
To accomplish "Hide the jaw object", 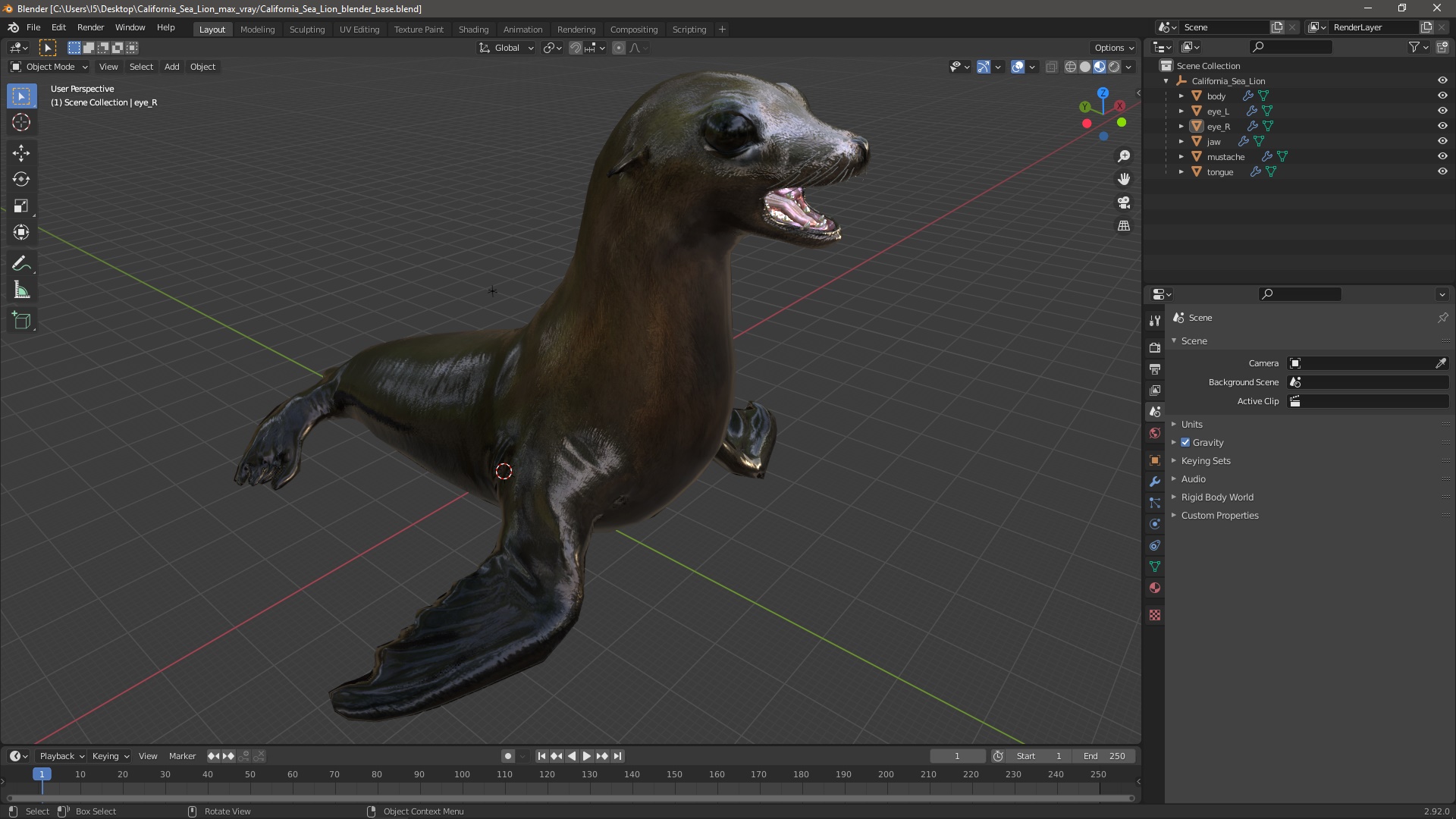I will coord(1442,141).
